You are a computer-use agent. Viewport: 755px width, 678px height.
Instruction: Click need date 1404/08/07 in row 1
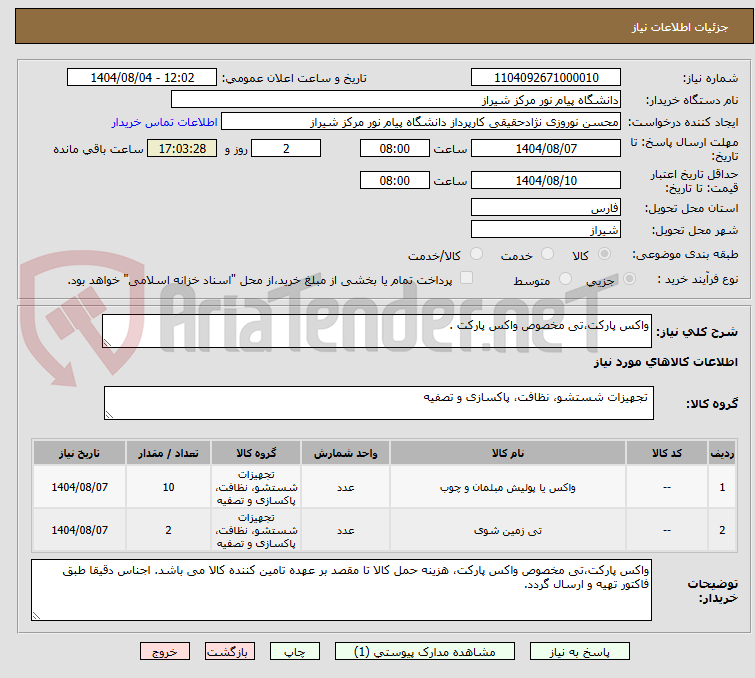[x=79, y=487]
